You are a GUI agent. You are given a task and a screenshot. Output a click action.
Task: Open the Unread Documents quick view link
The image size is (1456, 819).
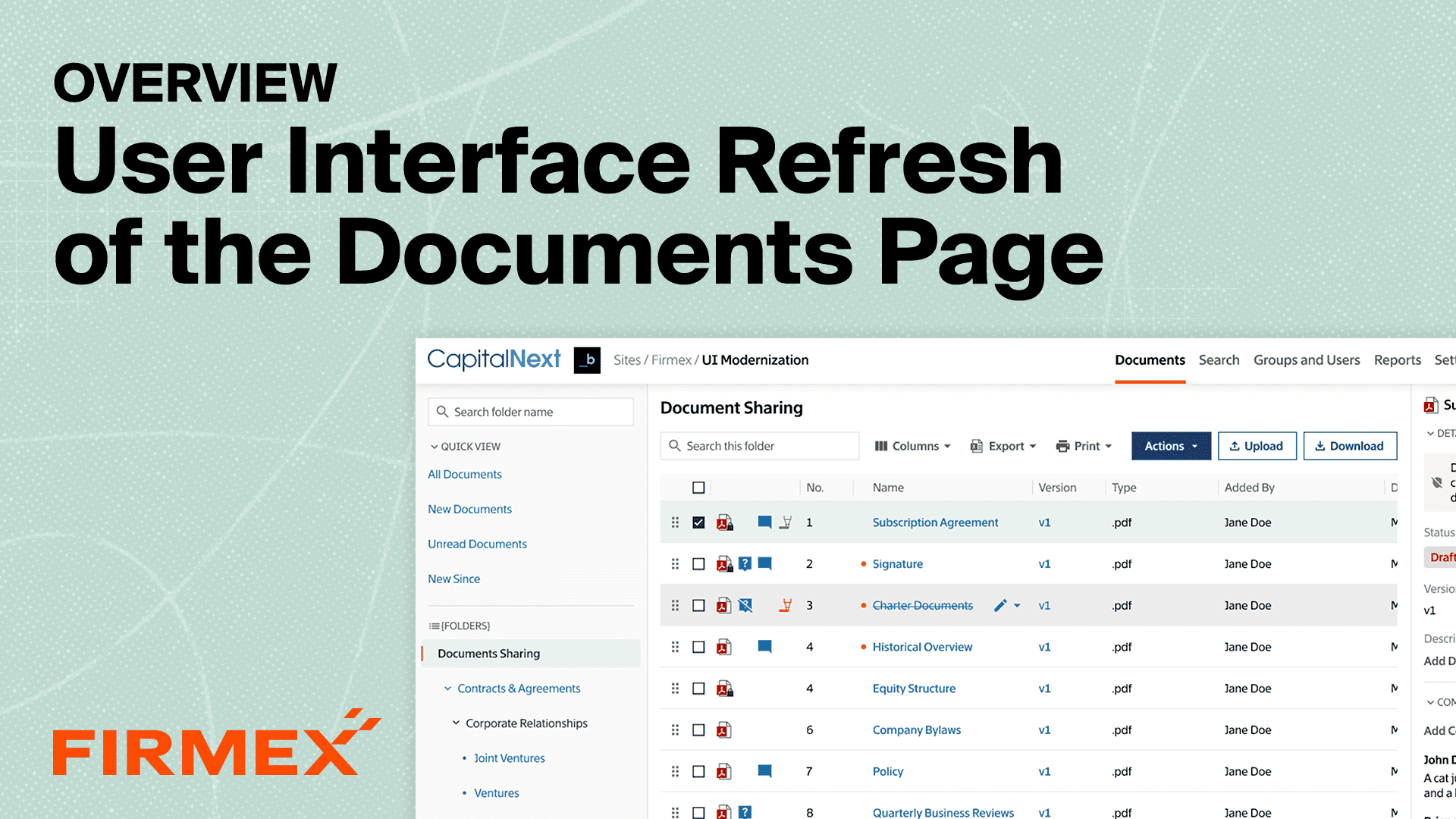(477, 544)
